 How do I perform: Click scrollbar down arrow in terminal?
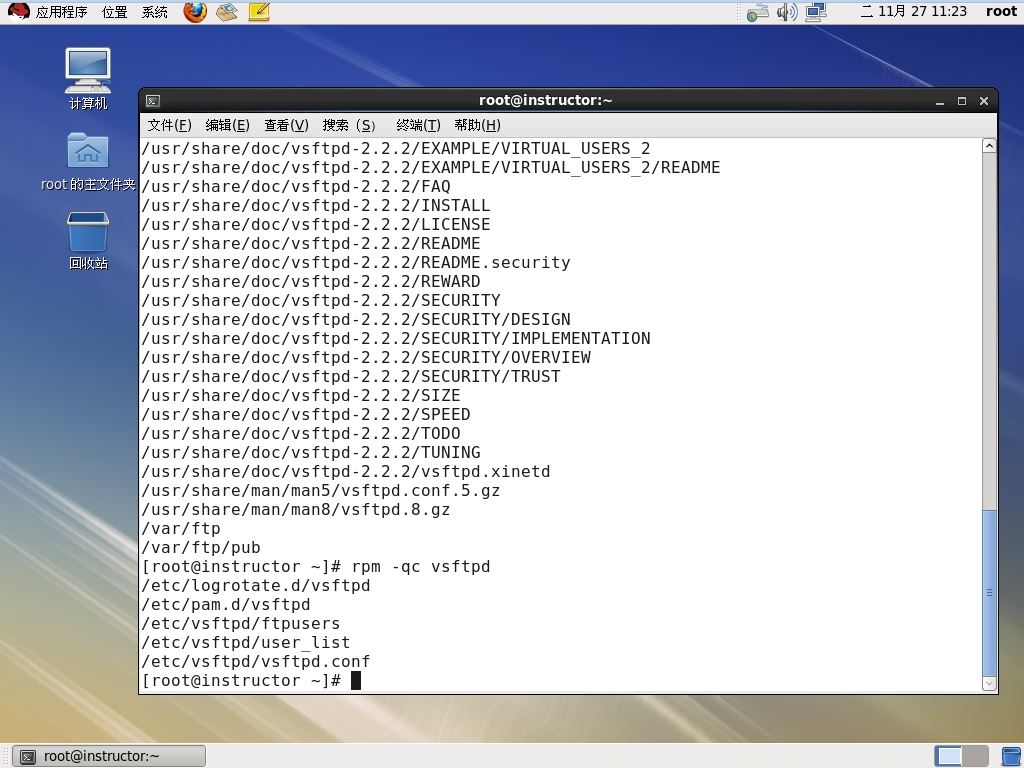989,684
